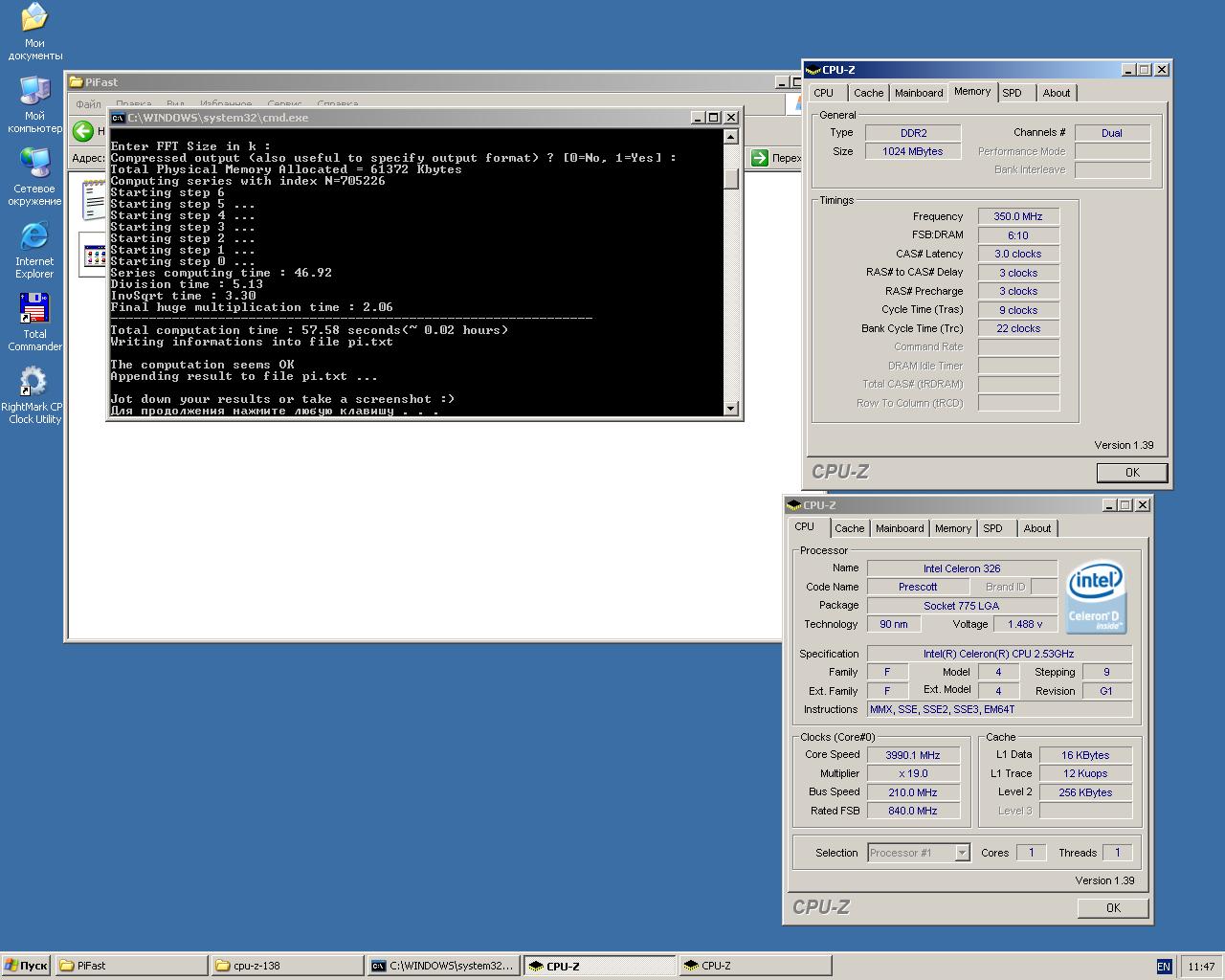
Task: Click 'Total computation time : 57.58 seconds' line
Action: point(309,330)
